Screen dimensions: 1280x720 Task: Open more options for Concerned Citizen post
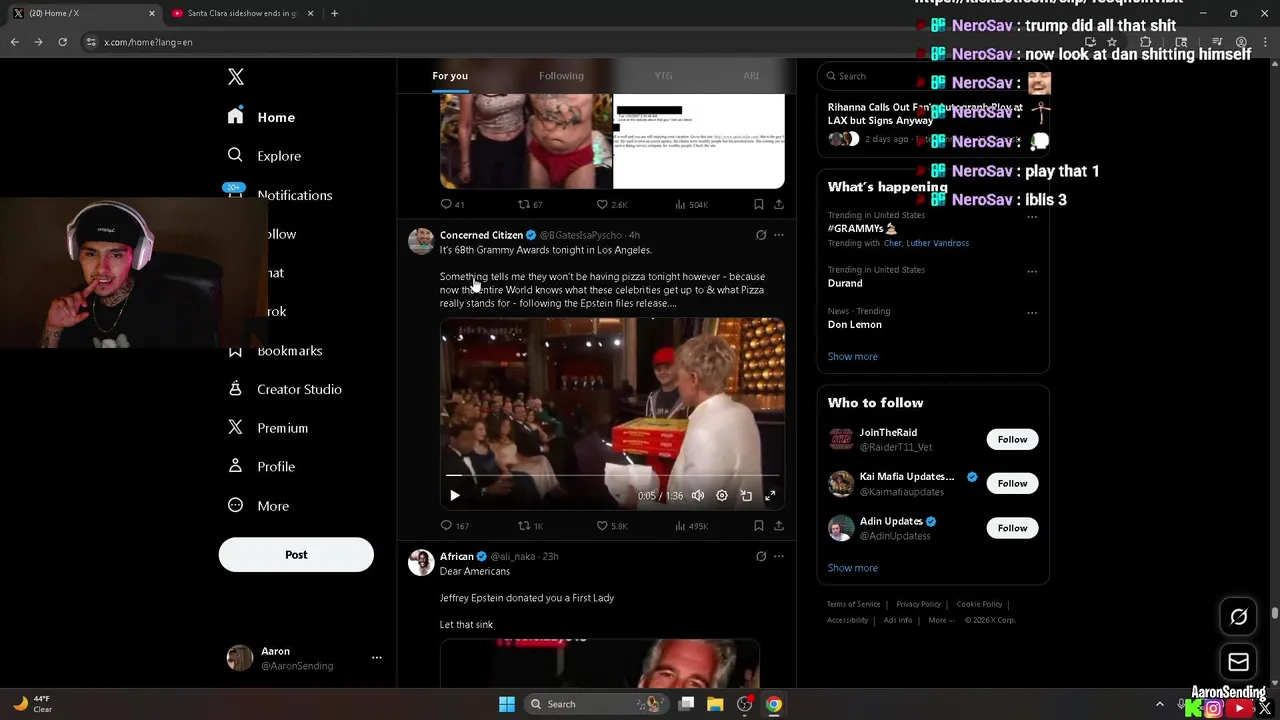779,235
